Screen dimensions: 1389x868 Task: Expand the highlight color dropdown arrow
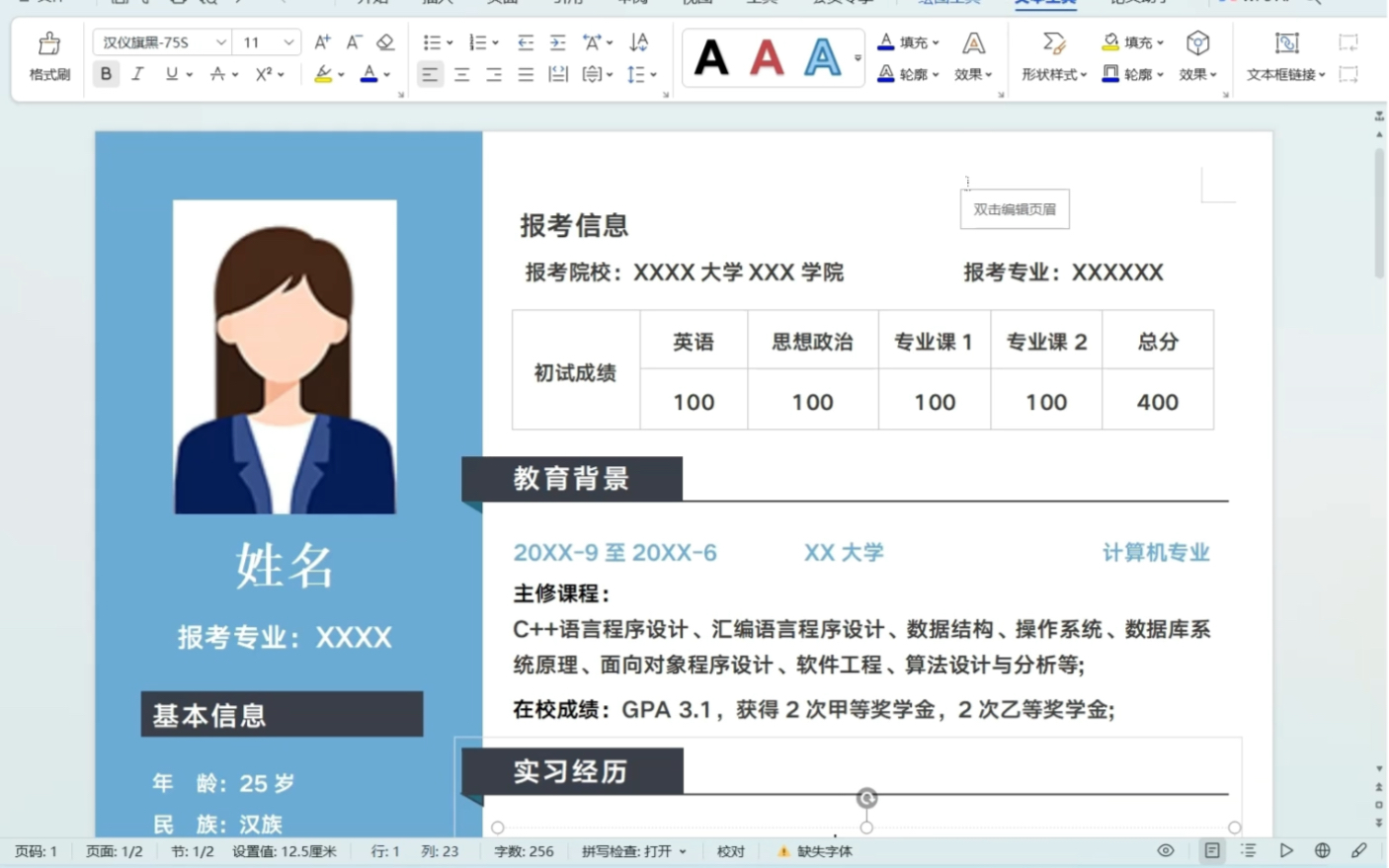coord(341,75)
